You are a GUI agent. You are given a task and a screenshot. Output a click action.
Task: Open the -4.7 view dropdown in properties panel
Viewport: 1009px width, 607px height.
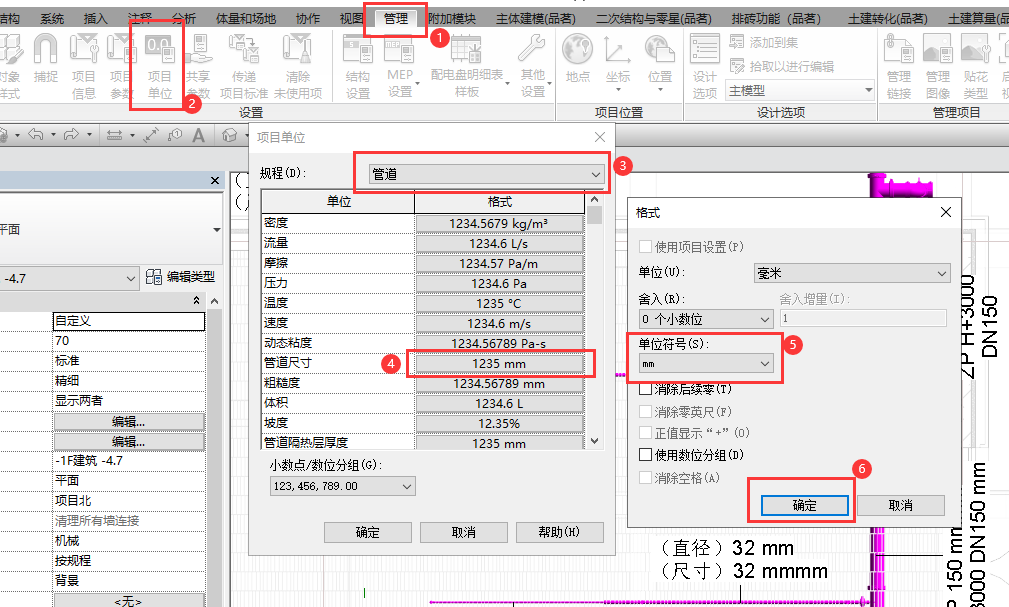click(x=69, y=279)
